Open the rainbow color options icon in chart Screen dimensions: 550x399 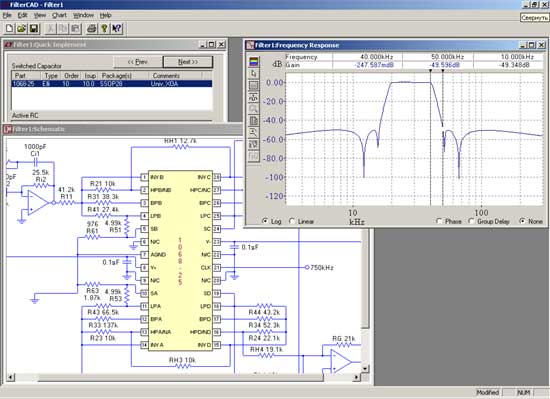pyautogui.click(x=254, y=62)
